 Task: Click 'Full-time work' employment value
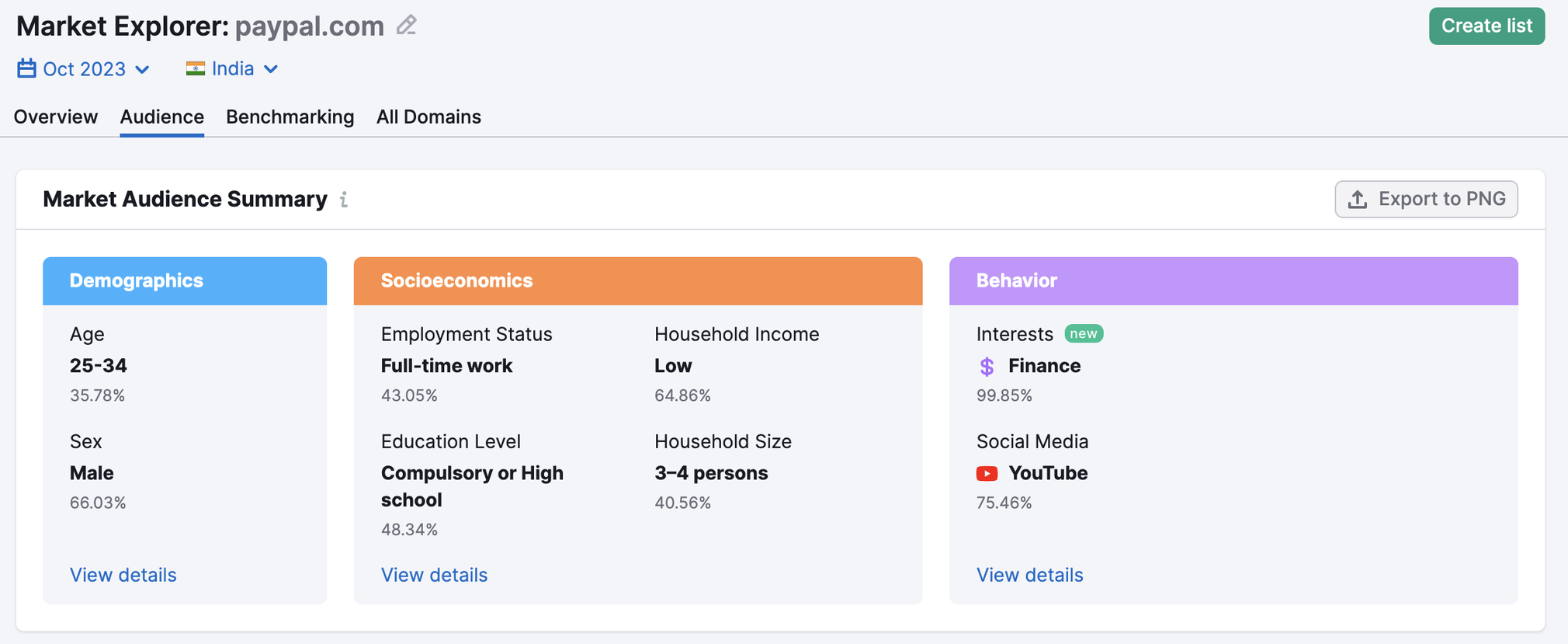coord(446,366)
